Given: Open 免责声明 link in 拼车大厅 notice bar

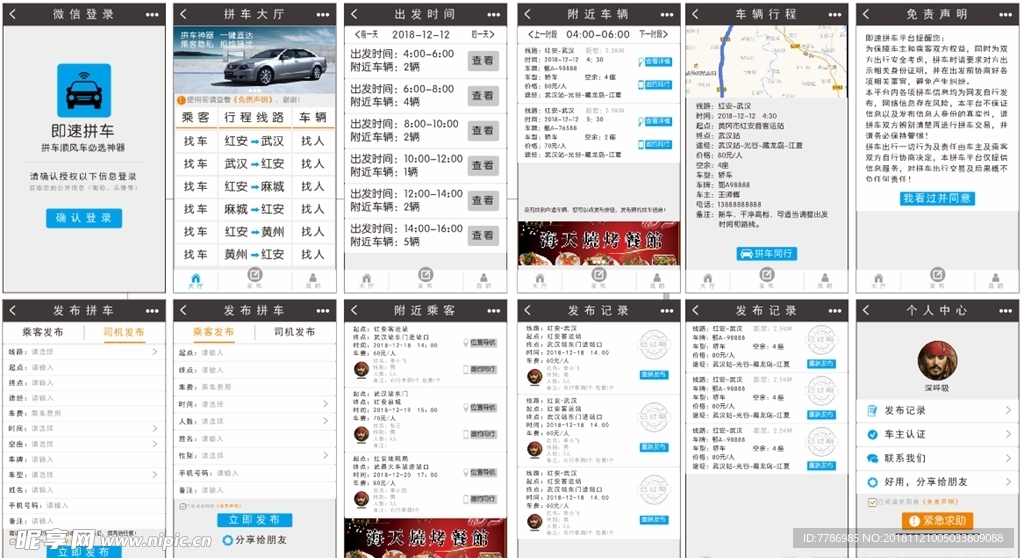Looking at the screenshot, I should [253, 100].
